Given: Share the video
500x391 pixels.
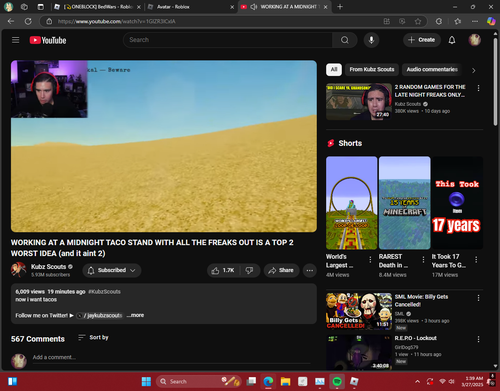Looking at the screenshot, I should pos(281,270).
